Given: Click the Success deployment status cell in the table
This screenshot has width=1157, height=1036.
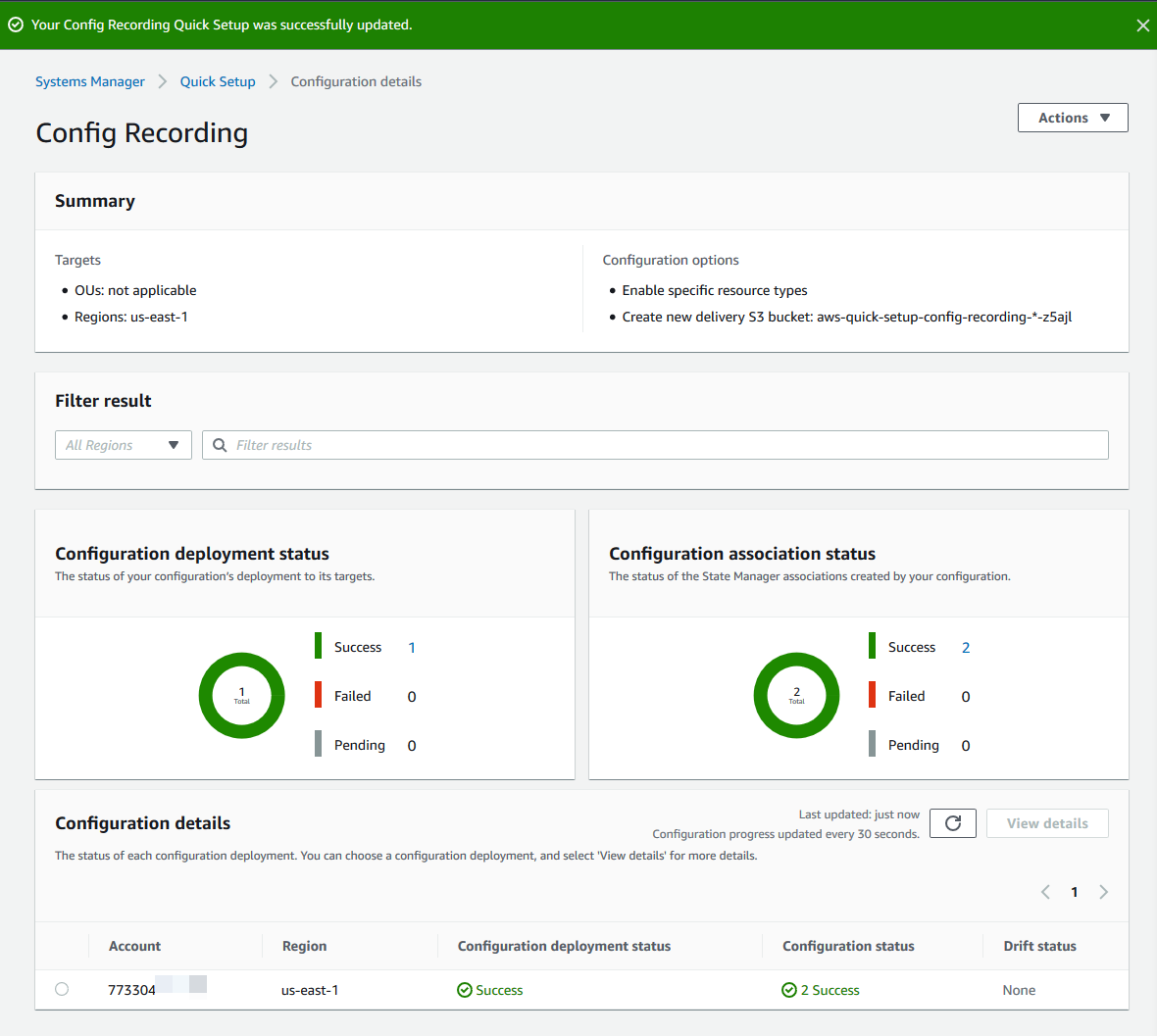Looking at the screenshot, I should coord(490,990).
